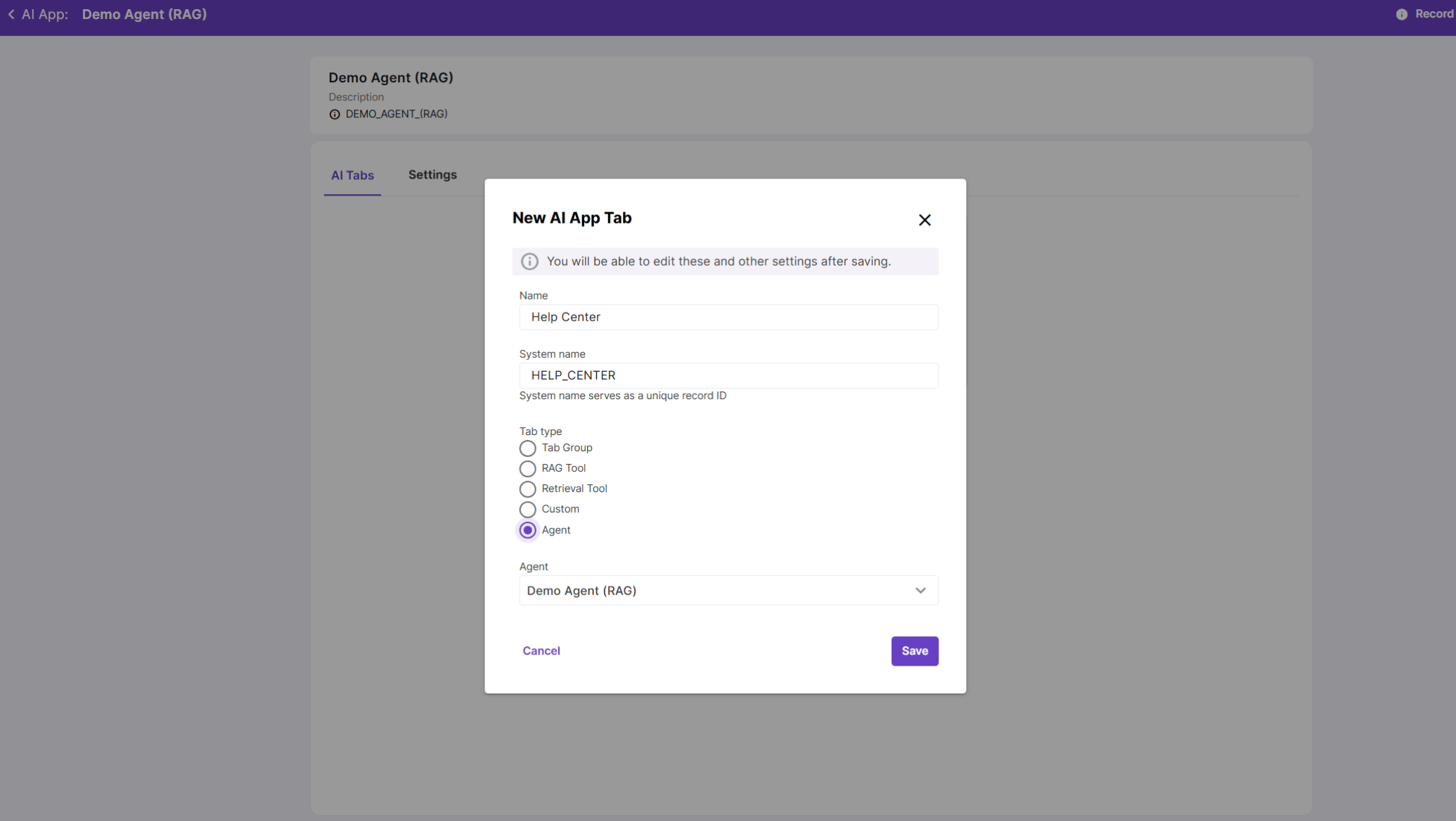Click the Record info icon
Viewport: 1456px width, 821px height.
pyautogui.click(x=1401, y=14)
